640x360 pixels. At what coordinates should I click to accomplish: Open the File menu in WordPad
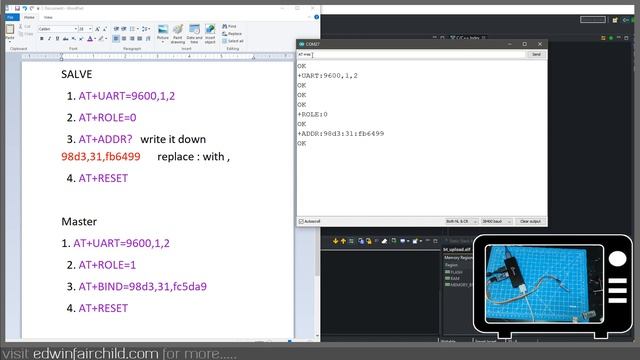click(11, 18)
